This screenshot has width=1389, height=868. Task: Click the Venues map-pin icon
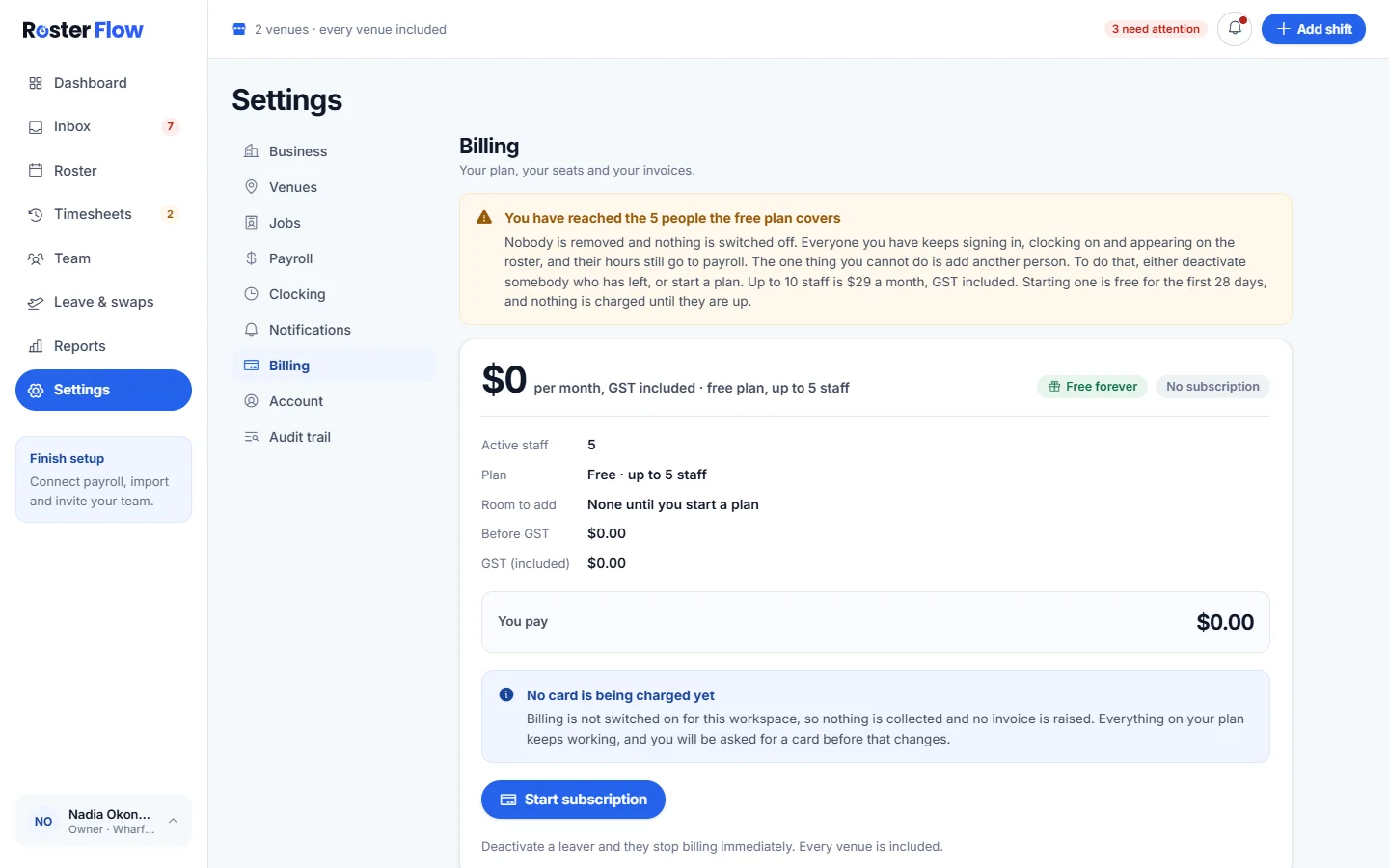point(251,187)
